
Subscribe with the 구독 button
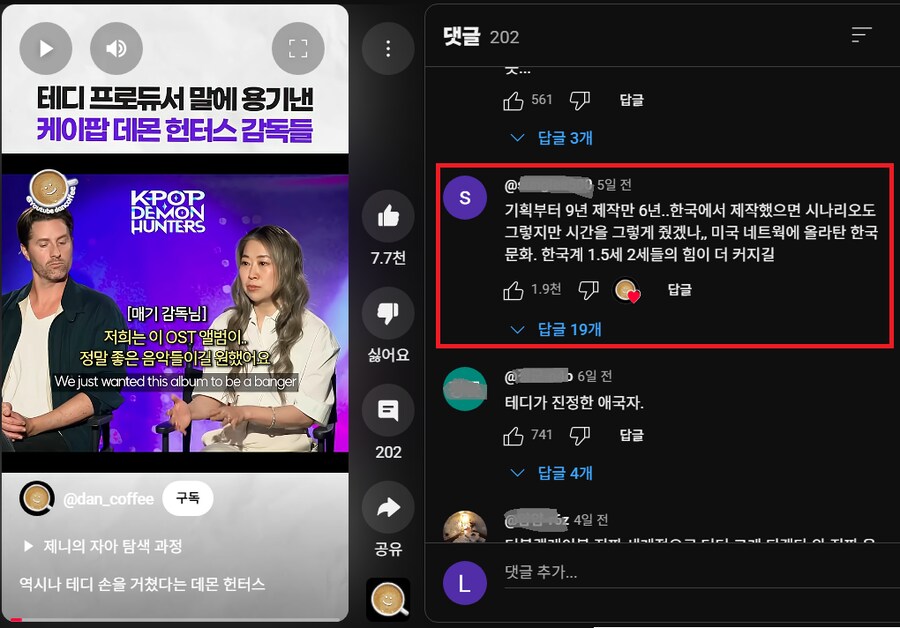click(x=188, y=498)
